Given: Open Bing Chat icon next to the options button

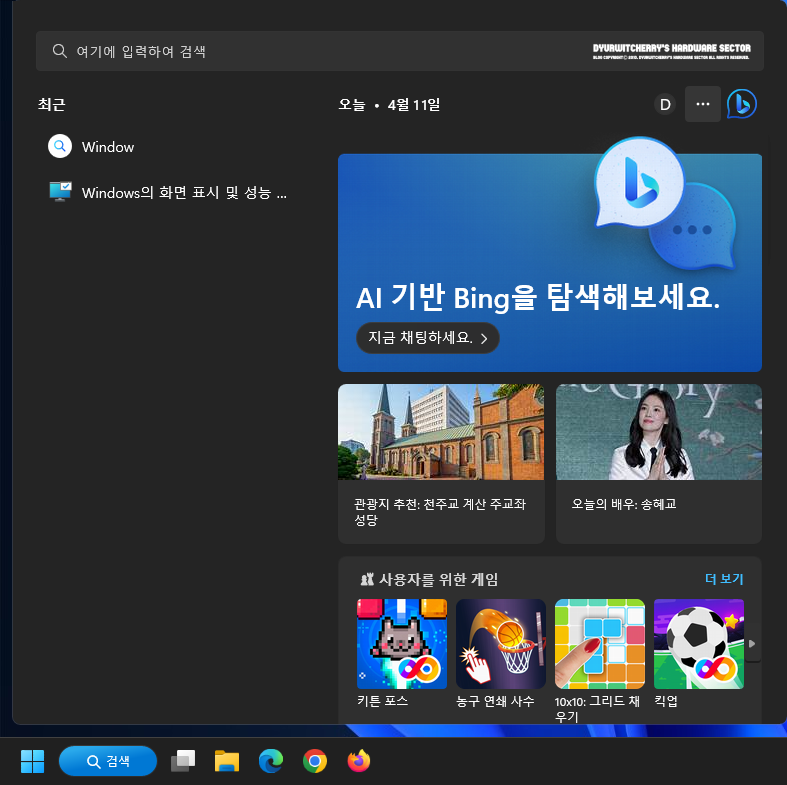Looking at the screenshot, I should tap(742, 104).
